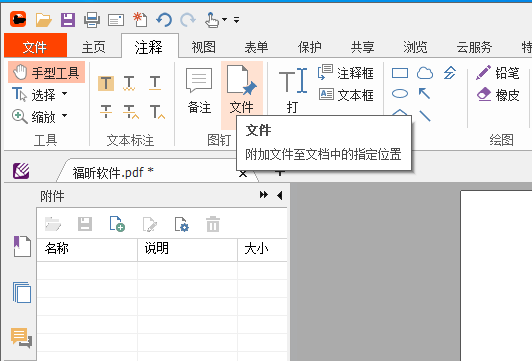Click the 注释框 callout tool
The width and height of the screenshot is (532, 361).
[345, 73]
